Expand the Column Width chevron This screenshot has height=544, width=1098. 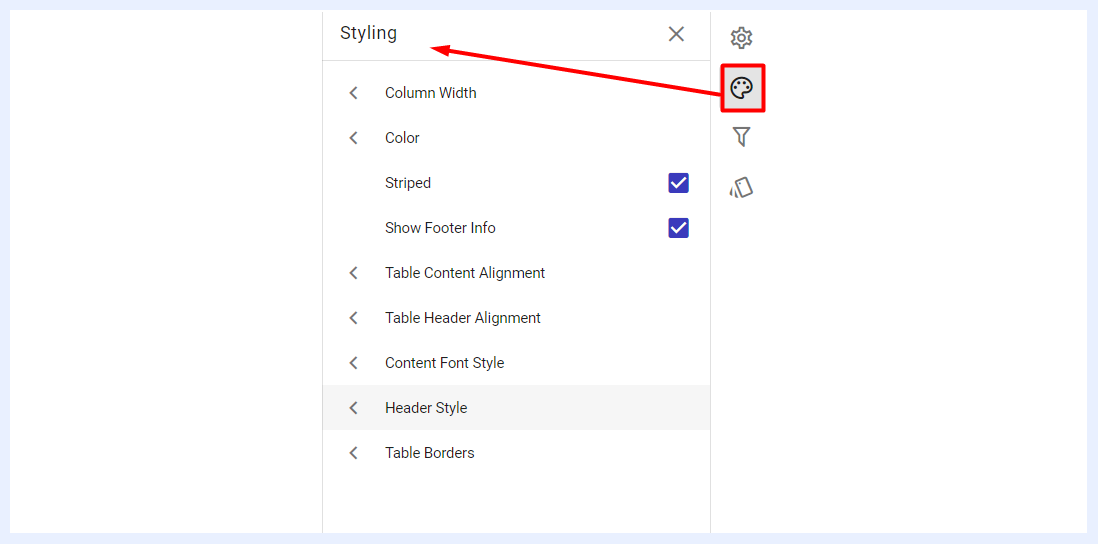(354, 93)
